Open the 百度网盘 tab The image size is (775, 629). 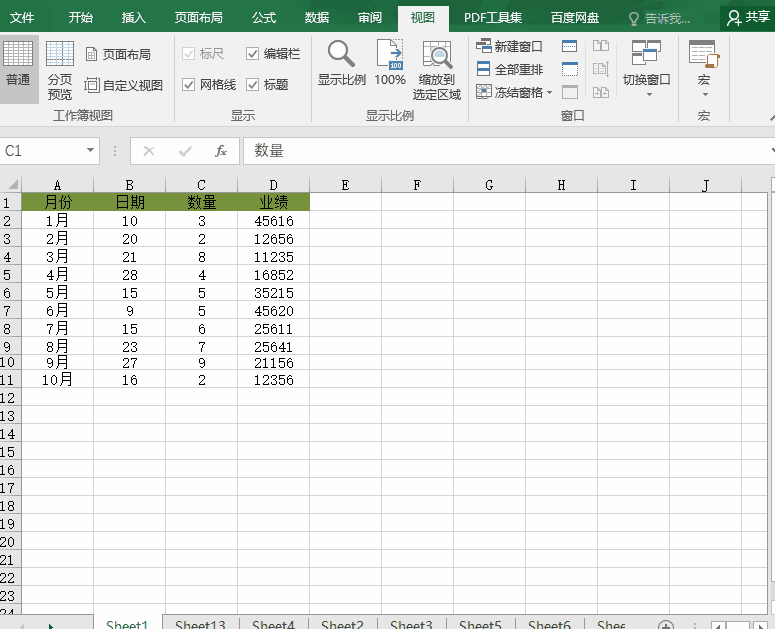pyautogui.click(x=575, y=18)
